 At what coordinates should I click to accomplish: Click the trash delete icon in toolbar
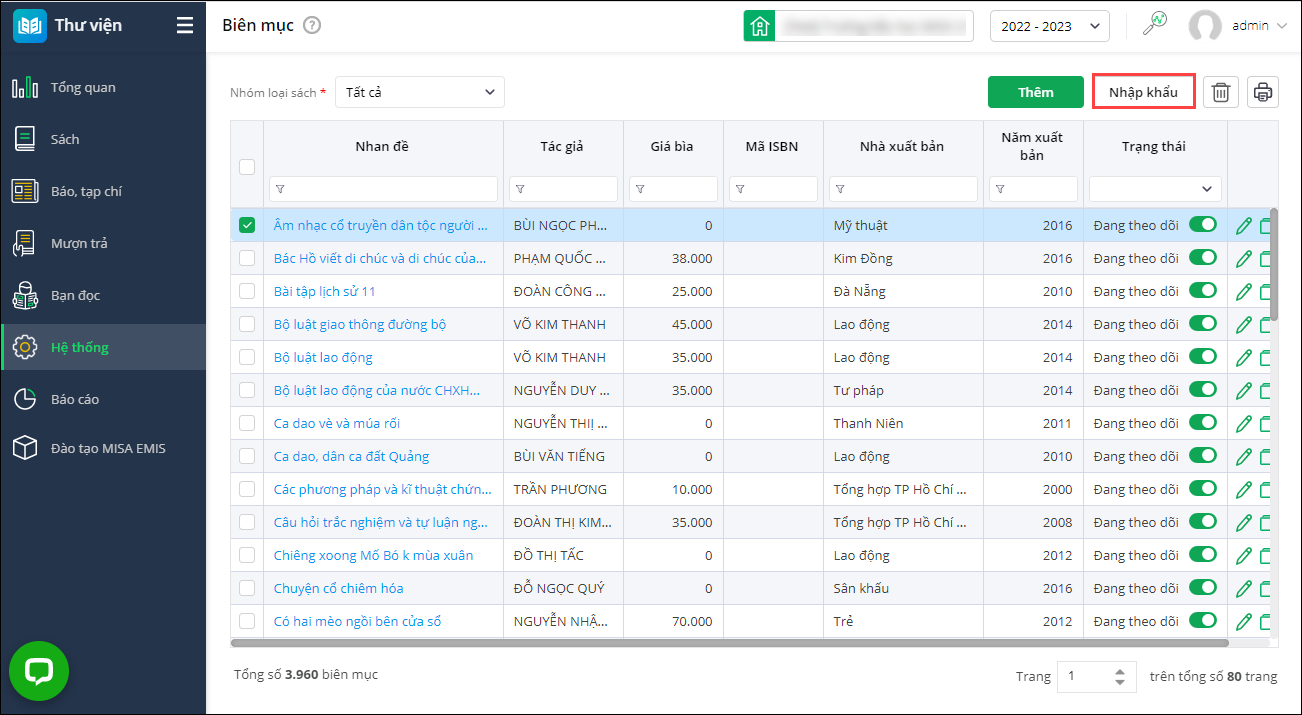click(1220, 92)
